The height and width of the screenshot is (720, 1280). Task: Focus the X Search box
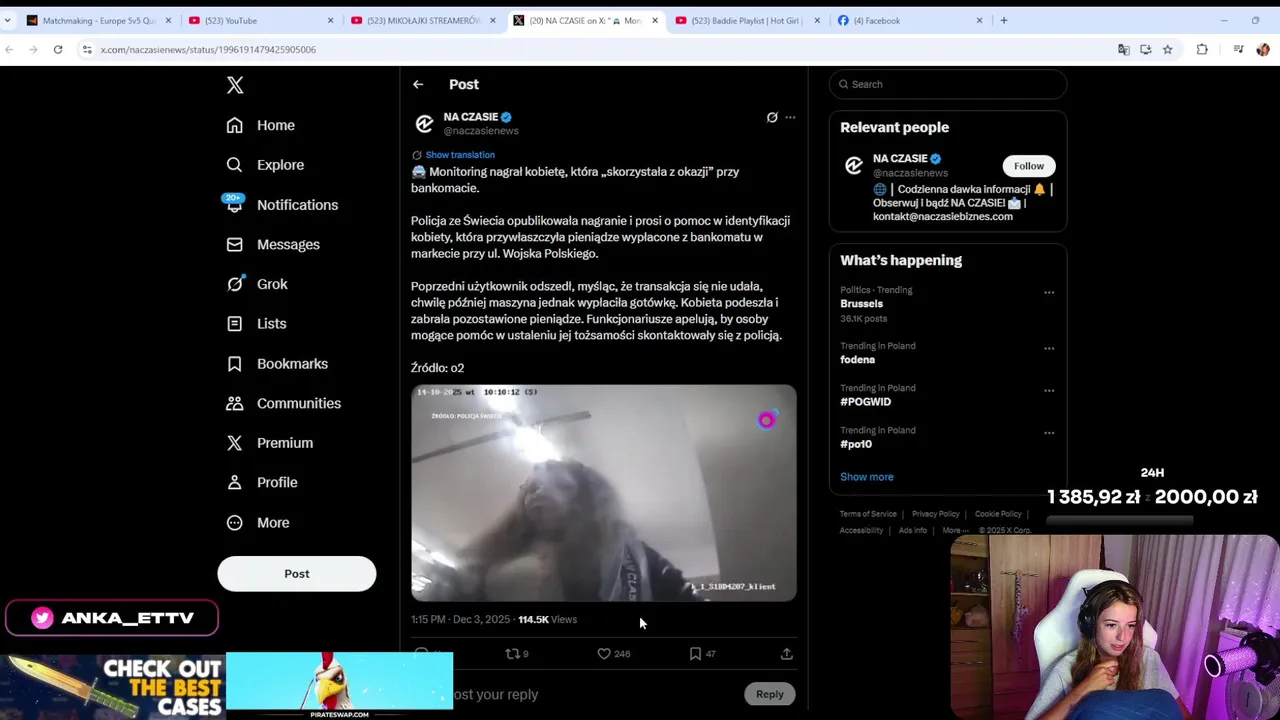[948, 84]
